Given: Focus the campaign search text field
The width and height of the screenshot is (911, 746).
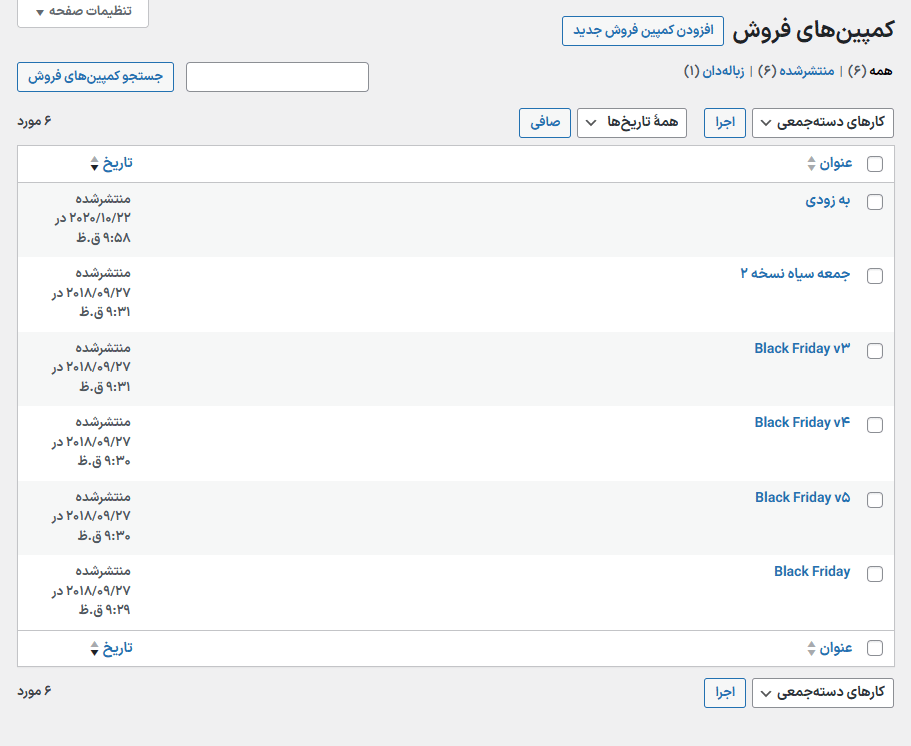Looking at the screenshot, I should point(277,77).
